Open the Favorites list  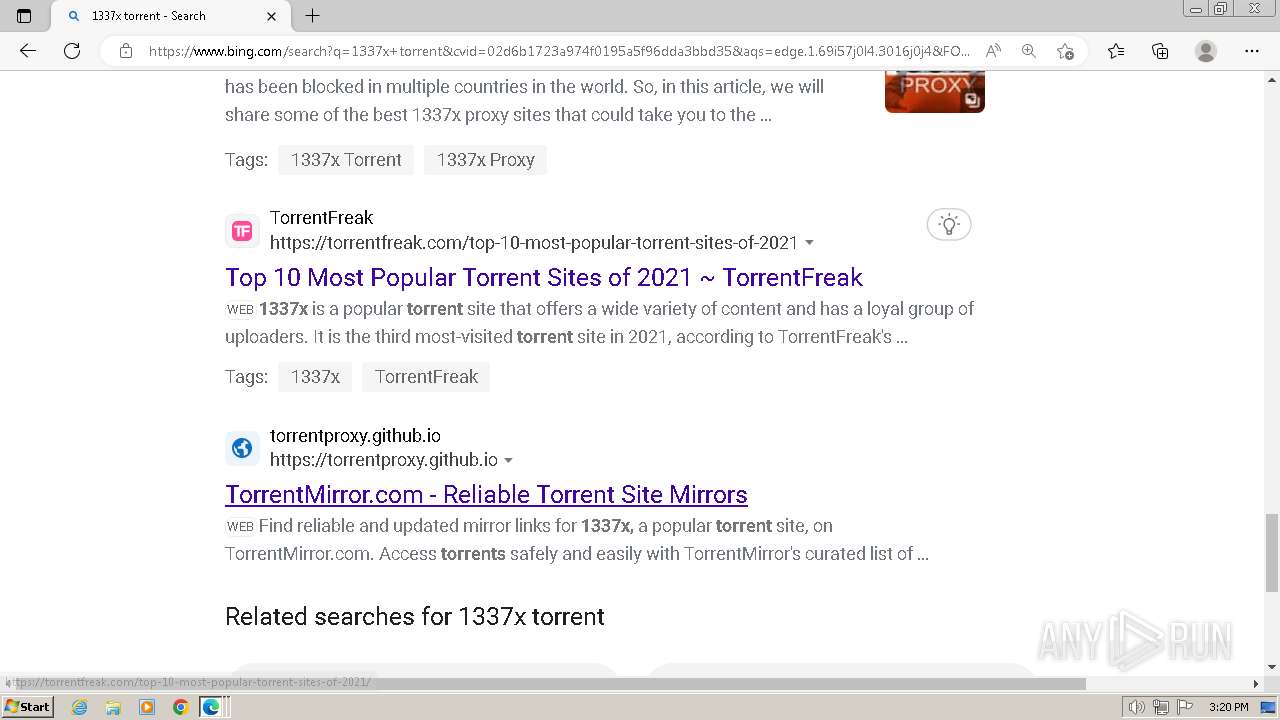(1116, 51)
